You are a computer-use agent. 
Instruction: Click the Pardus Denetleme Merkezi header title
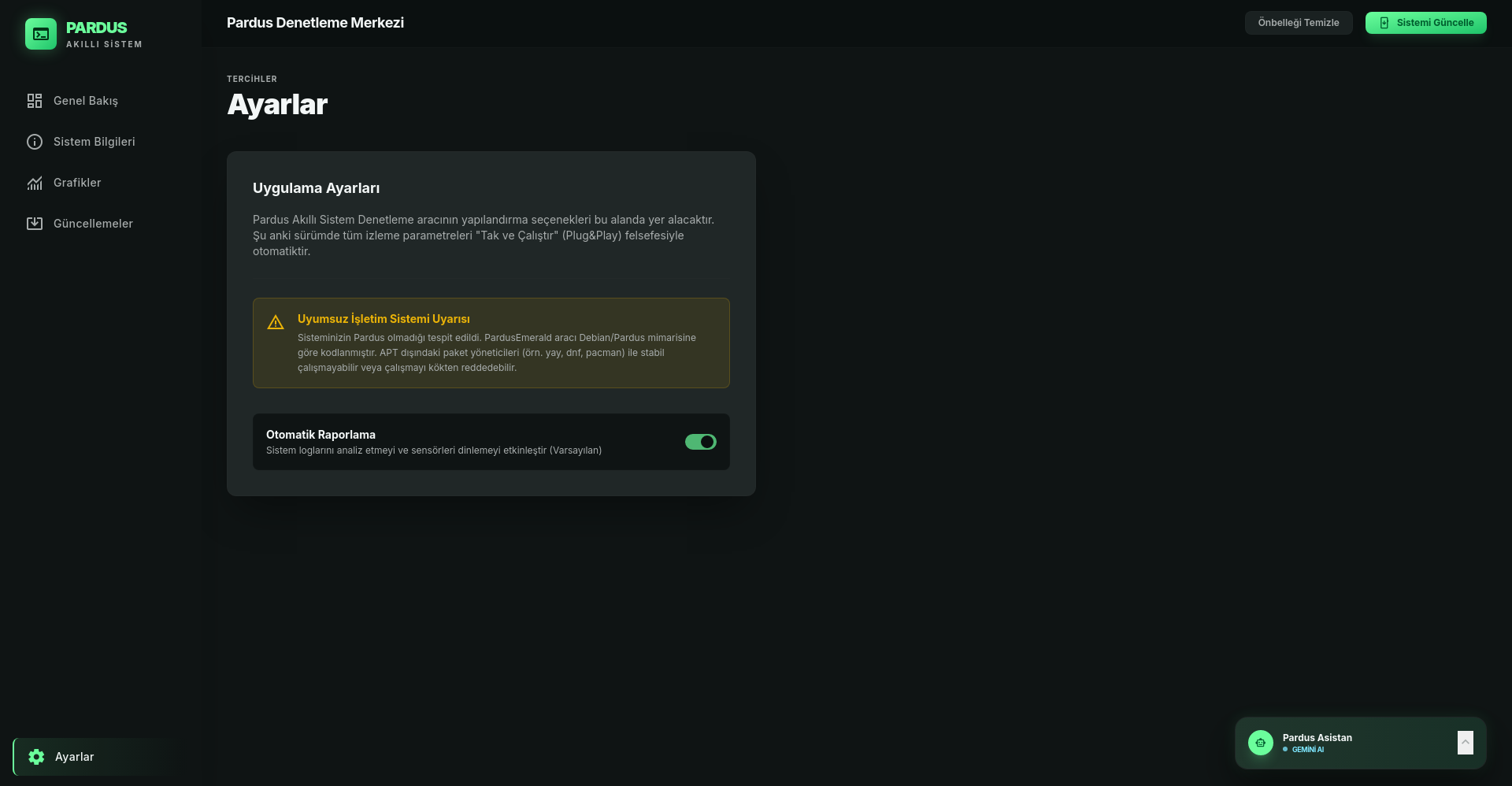(x=315, y=23)
